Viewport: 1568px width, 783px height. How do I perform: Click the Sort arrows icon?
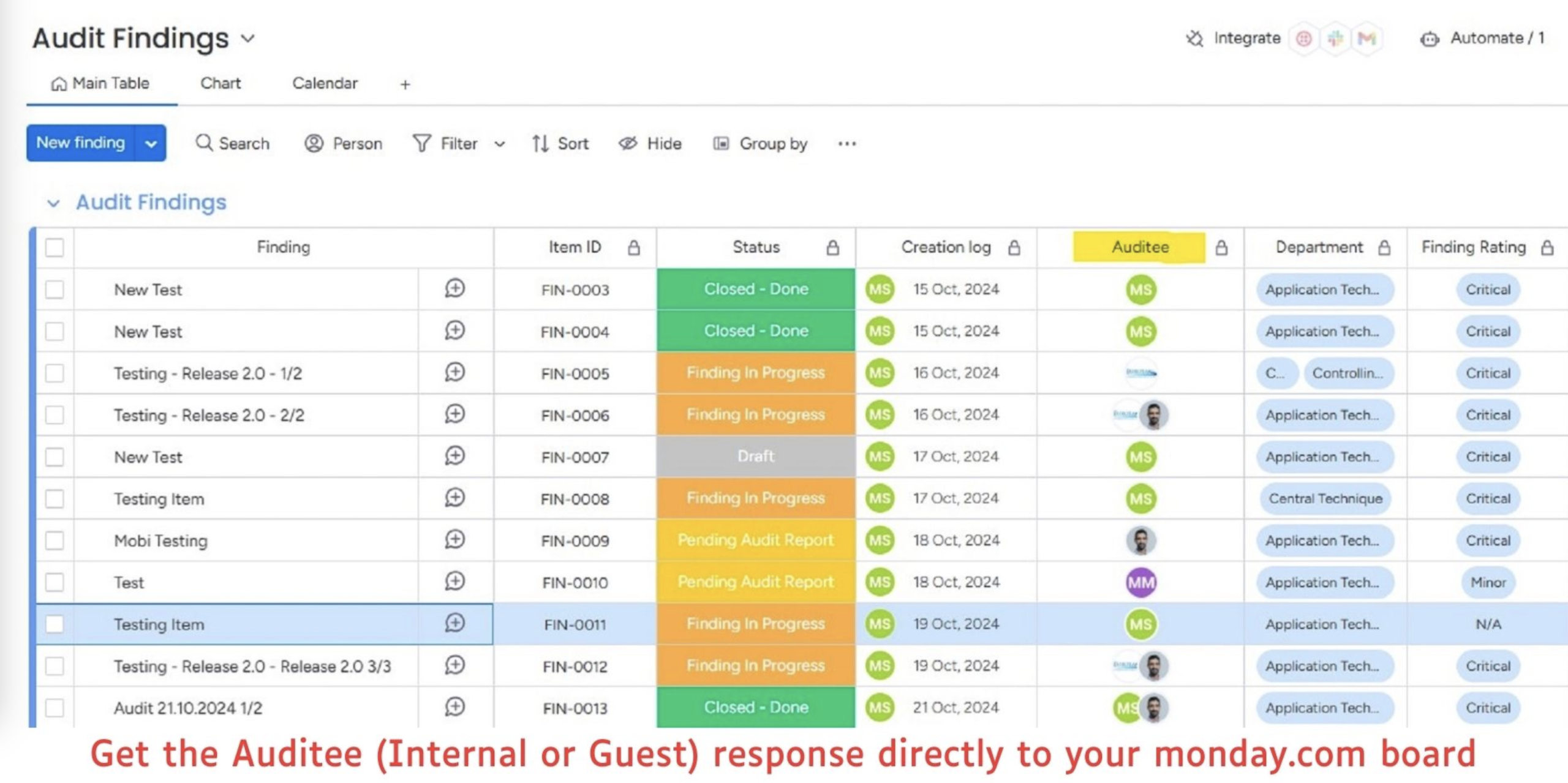click(x=540, y=143)
